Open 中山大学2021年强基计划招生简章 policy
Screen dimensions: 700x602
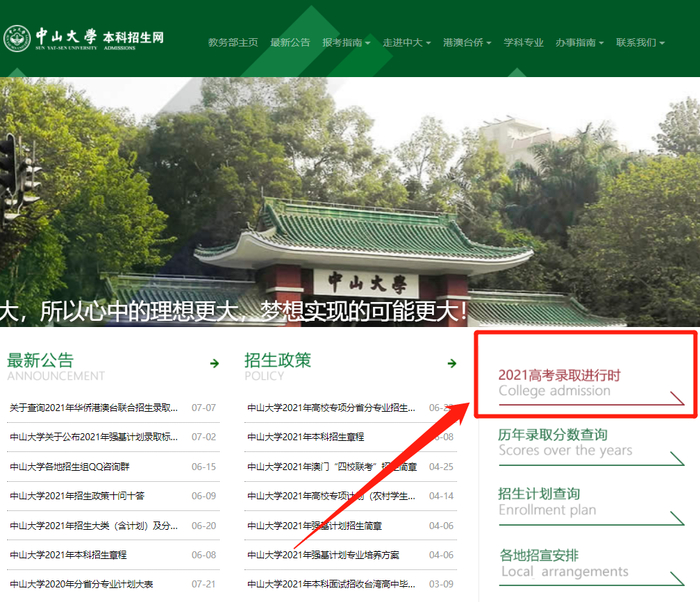[315, 526]
